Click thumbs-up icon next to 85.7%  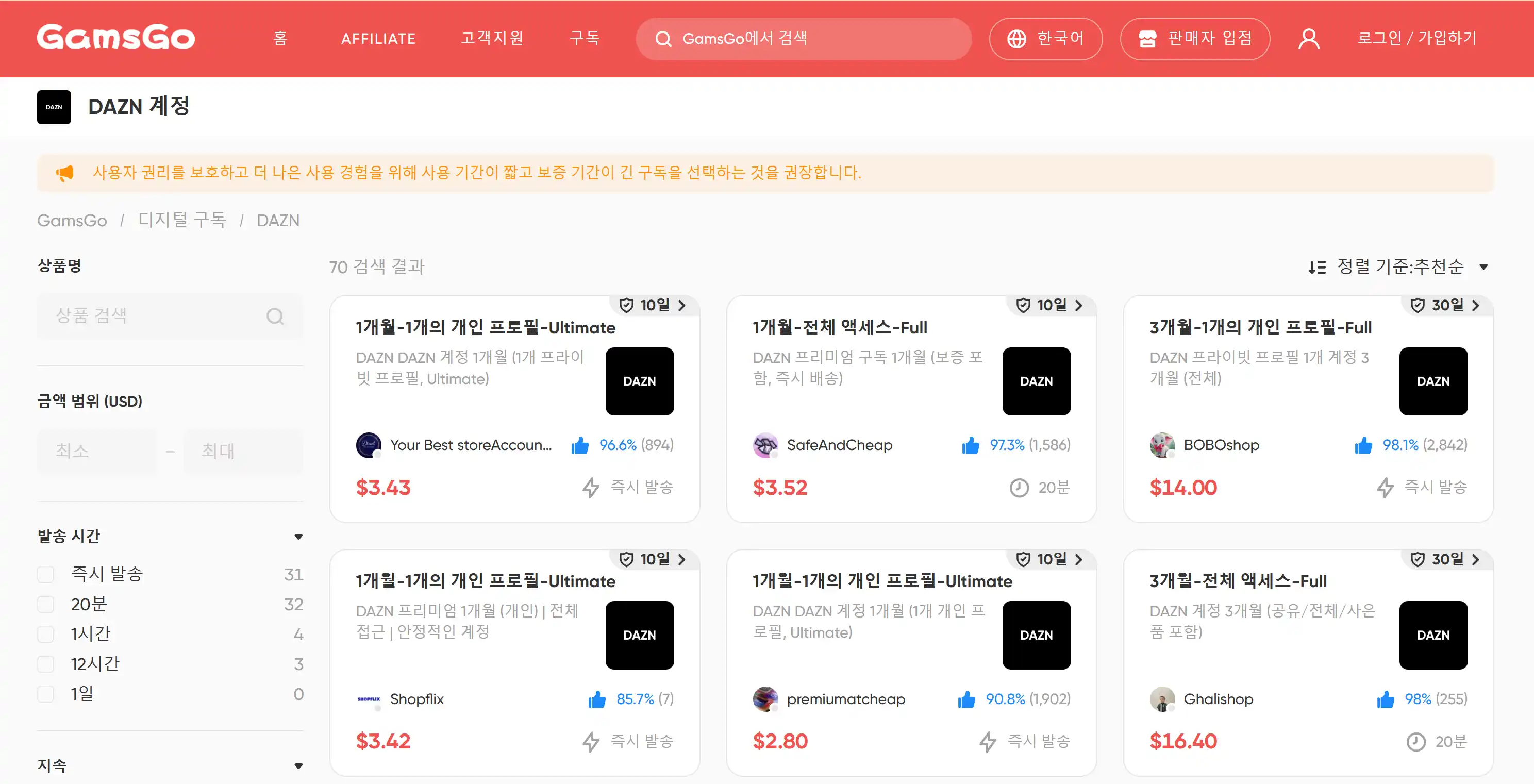point(597,699)
